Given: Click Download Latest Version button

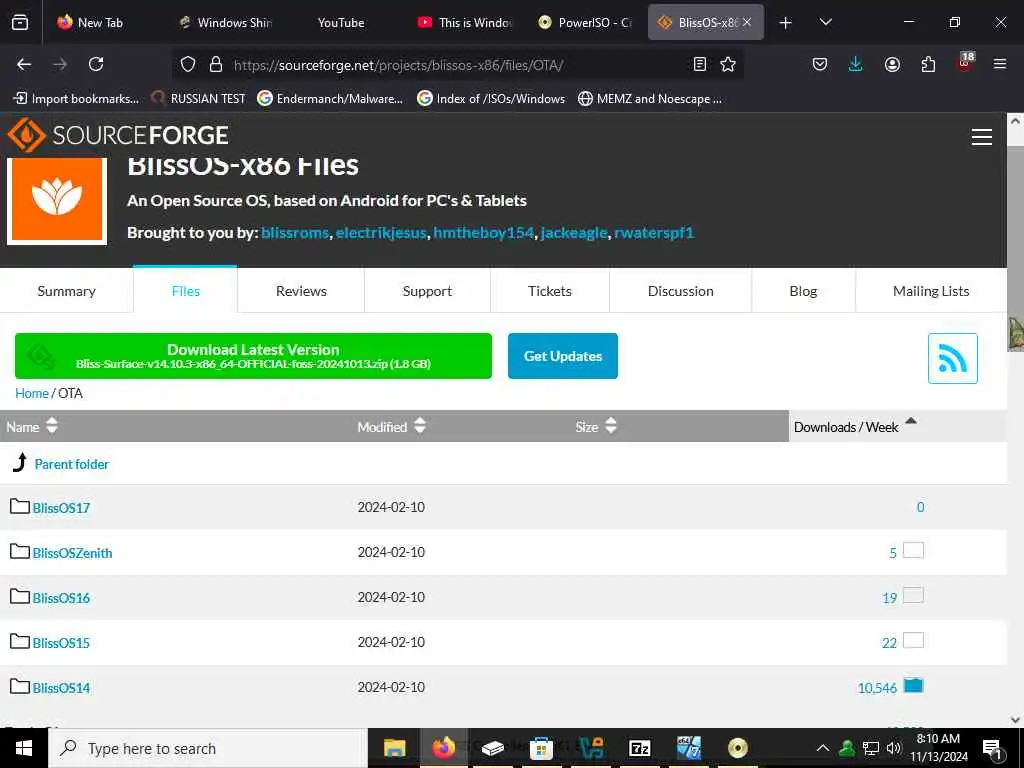Looking at the screenshot, I should click(x=253, y=356).
